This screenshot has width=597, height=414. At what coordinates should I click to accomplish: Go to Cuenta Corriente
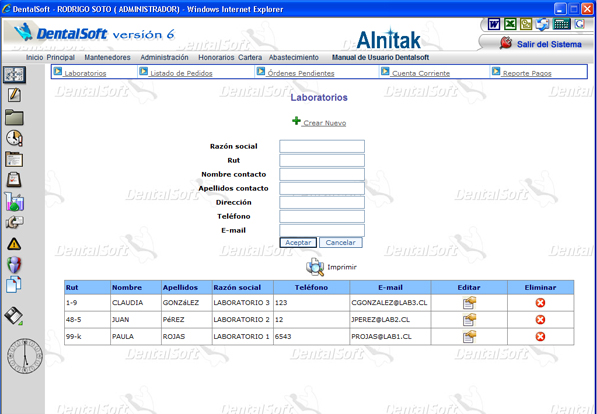(x=421, y=74)
